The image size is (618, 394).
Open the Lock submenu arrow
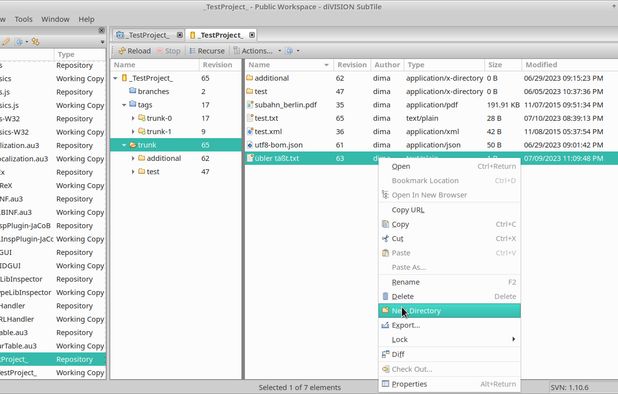pyautogui.click(x=513, y=339)
